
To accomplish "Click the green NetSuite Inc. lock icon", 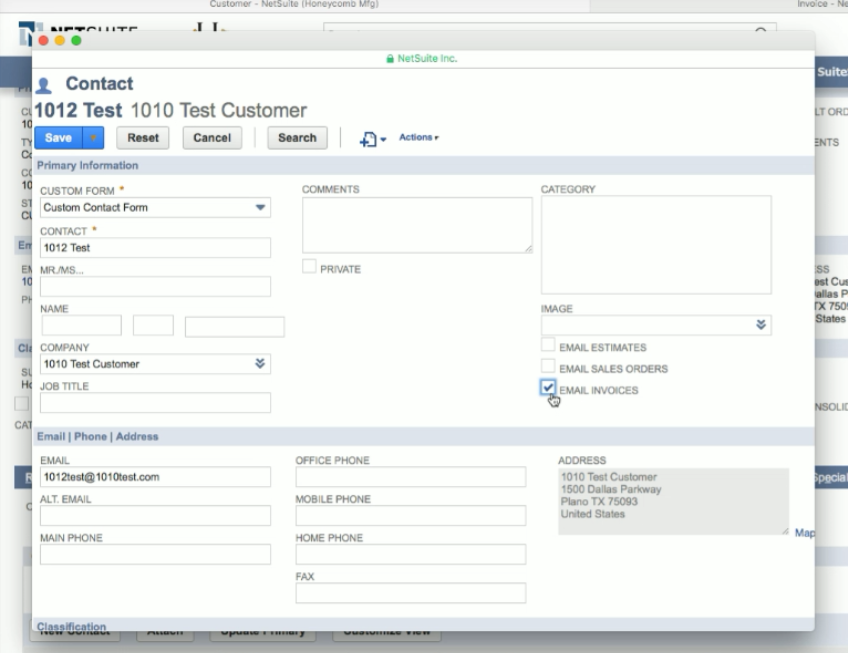I will pyautogui.click(x=390, y=58).
